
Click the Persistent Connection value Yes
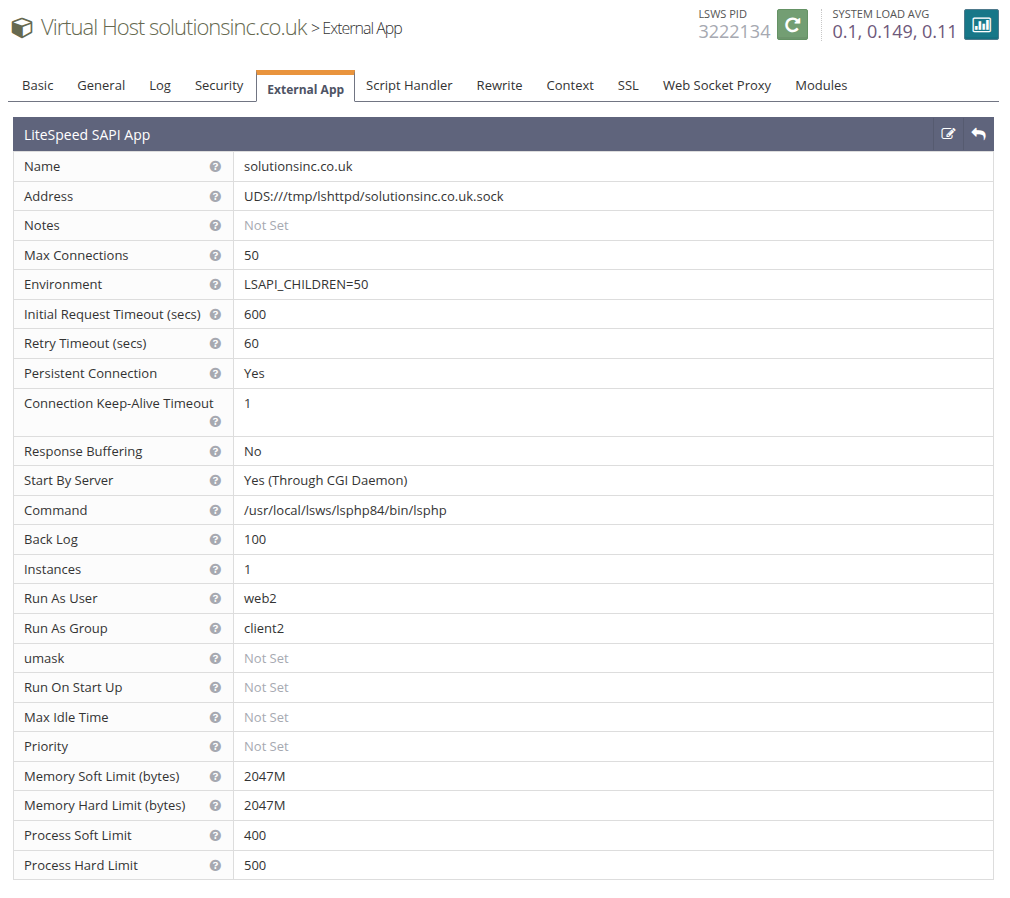click(254, 374)
